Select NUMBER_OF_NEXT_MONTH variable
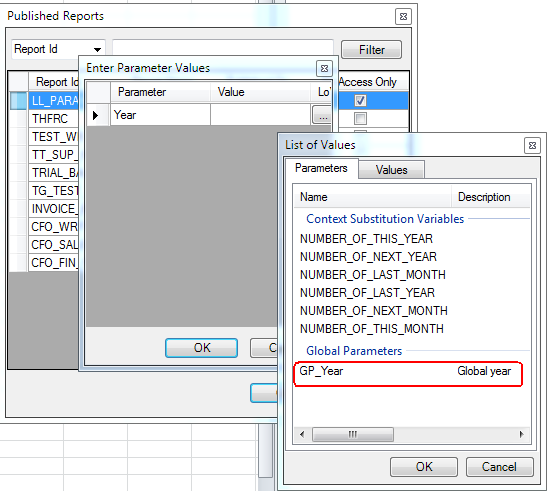Viewport: 556px width, 491px height. 374,311
